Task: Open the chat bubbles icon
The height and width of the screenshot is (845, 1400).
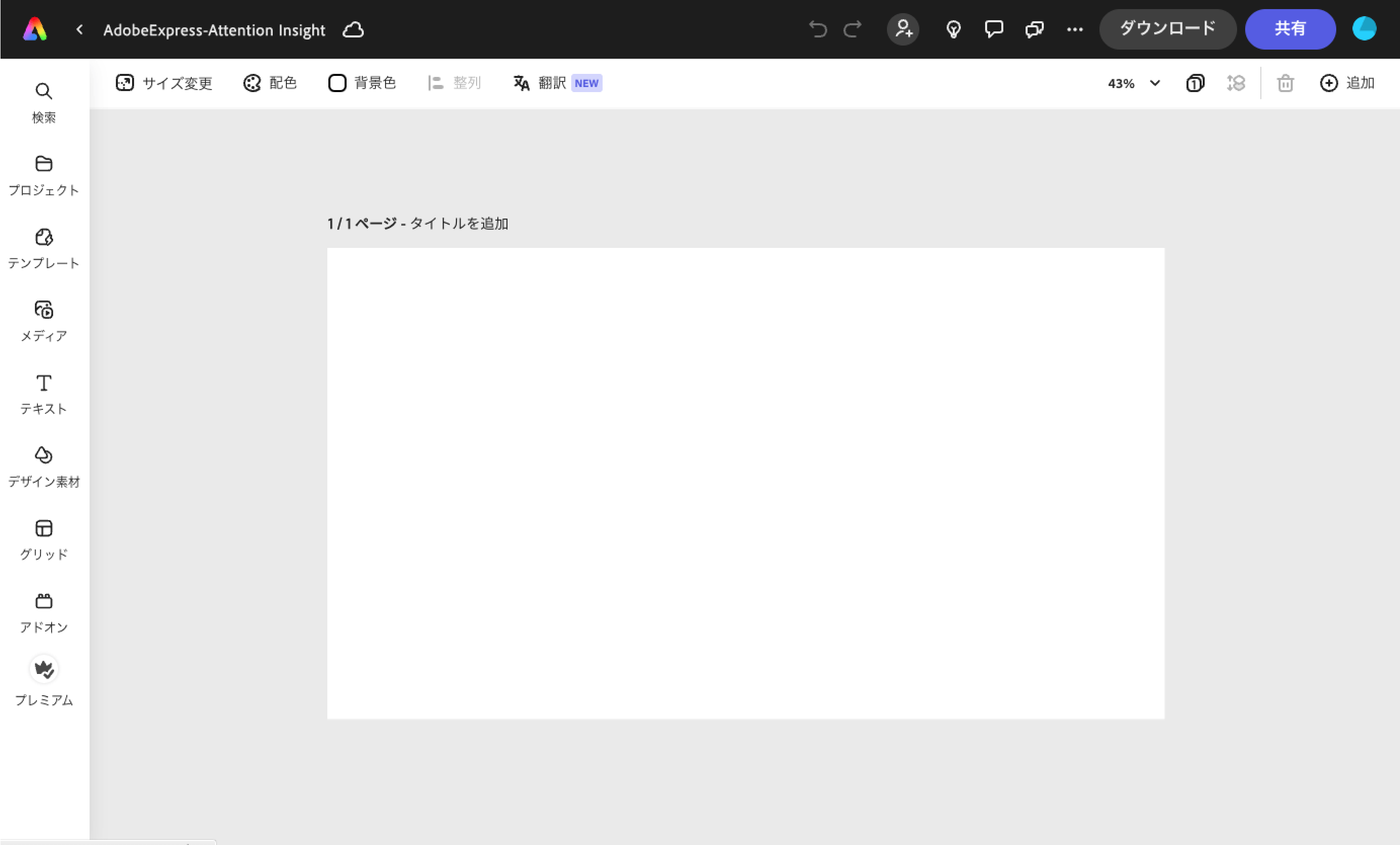Action: click(x=1034, y=29)
